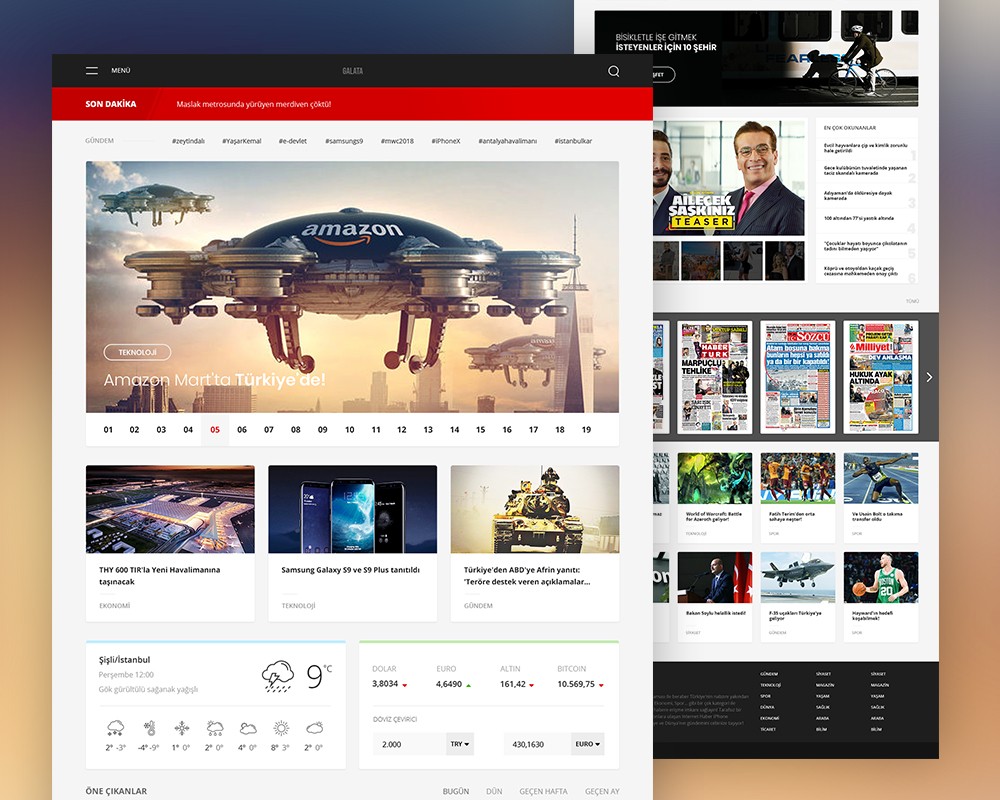The height and width of the screenshot is (800, 1000).
Task: Click the snowflake forecast icon
Action: click(181, 728)
